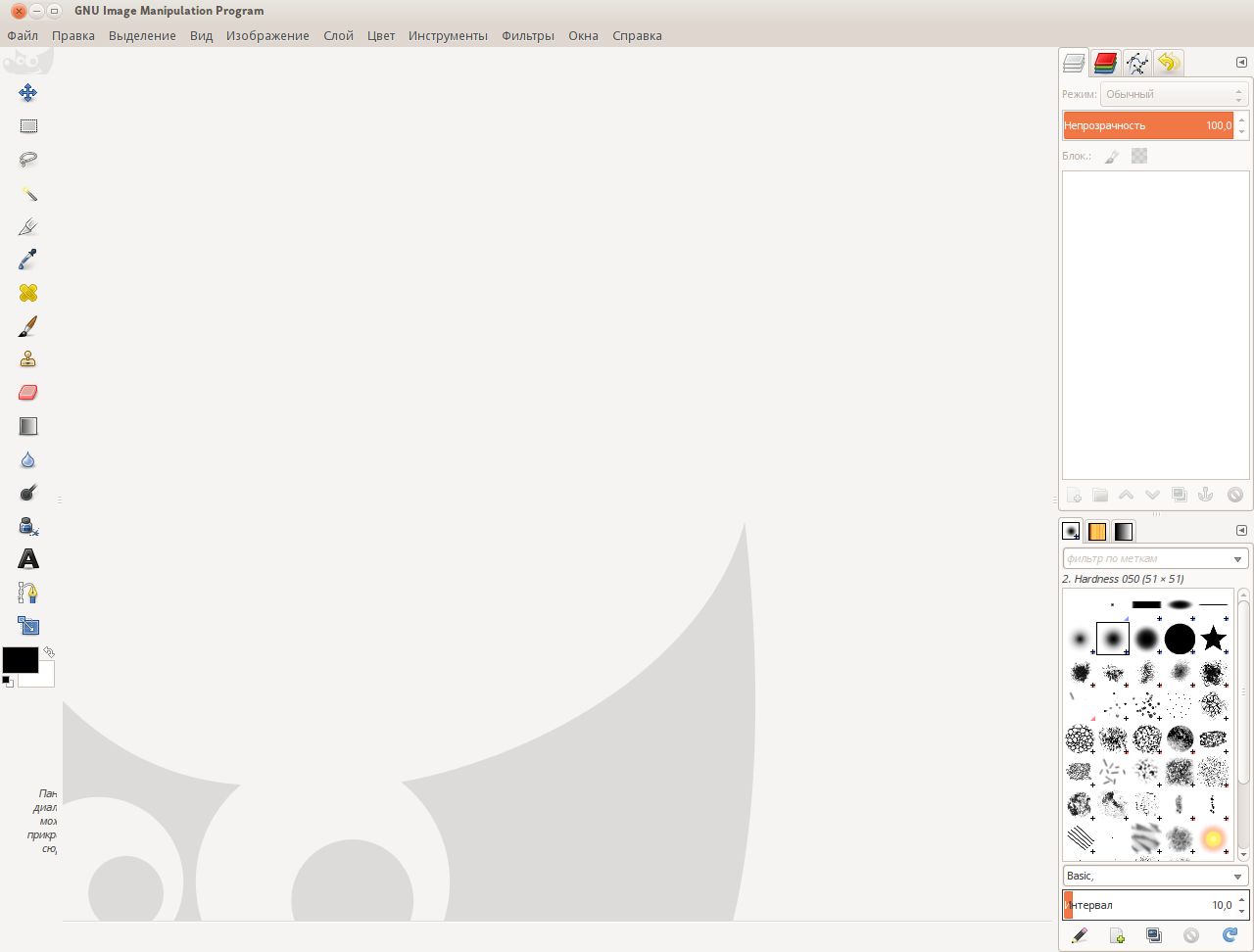Reset to default black and white colors
This screenshot has height=952, width=1254.
click(7, 681)
